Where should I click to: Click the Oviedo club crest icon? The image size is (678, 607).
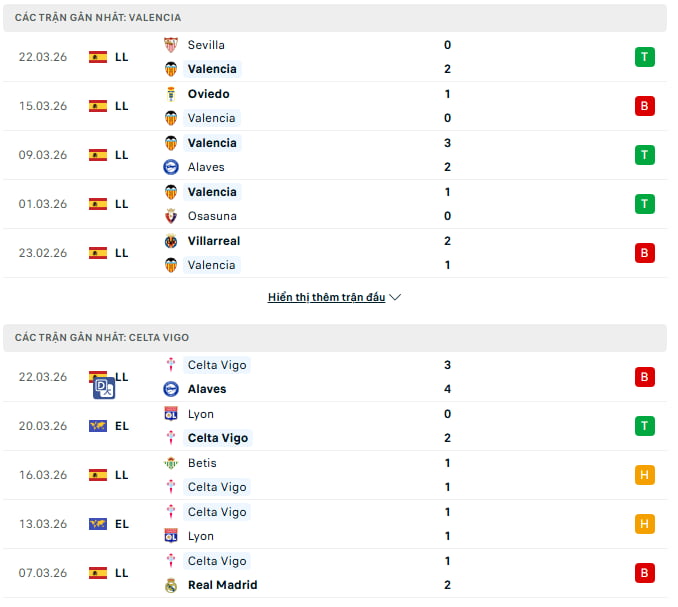[171, 94]
